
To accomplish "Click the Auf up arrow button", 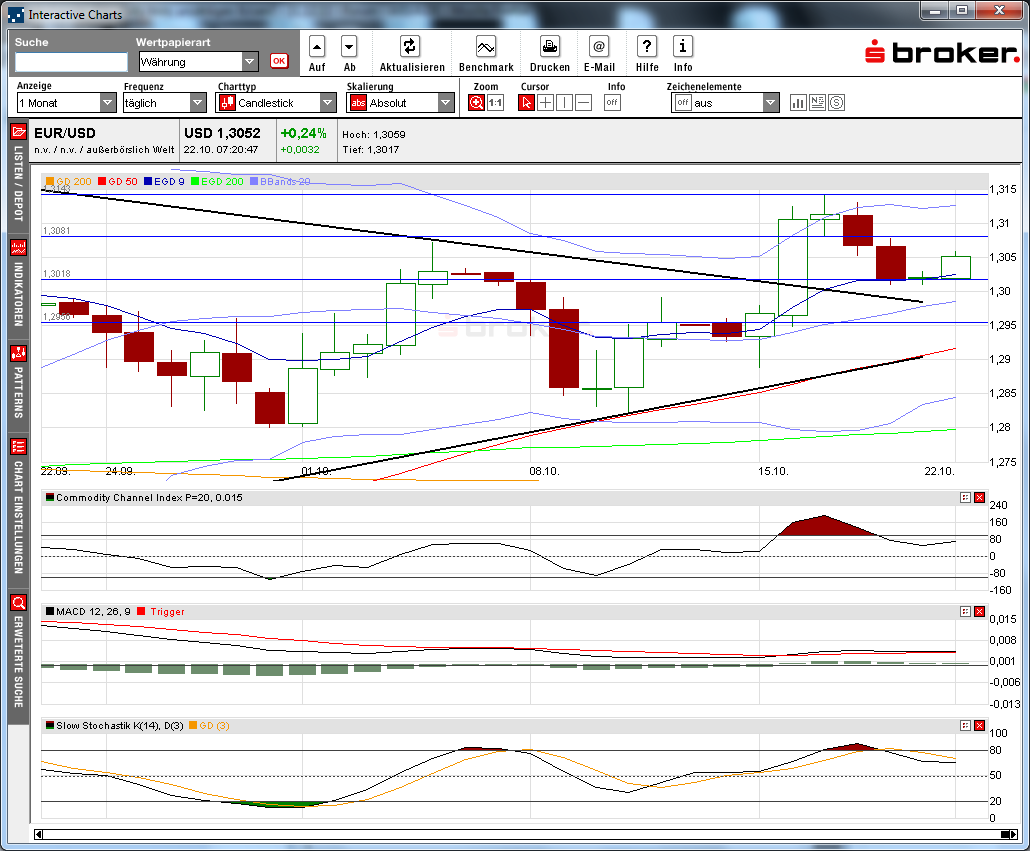I will (317, 47).
